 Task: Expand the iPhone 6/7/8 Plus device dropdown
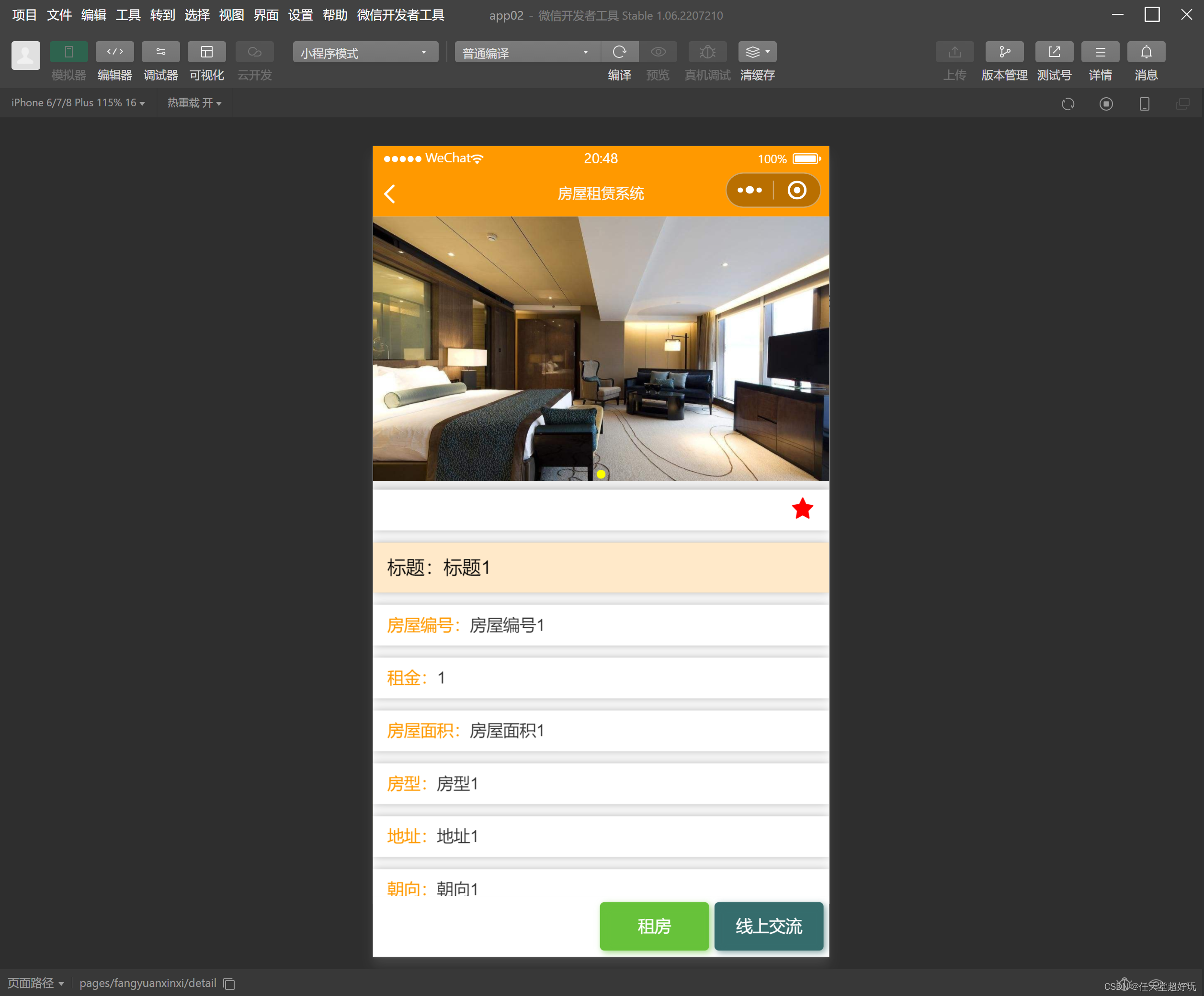pos(78,102)
